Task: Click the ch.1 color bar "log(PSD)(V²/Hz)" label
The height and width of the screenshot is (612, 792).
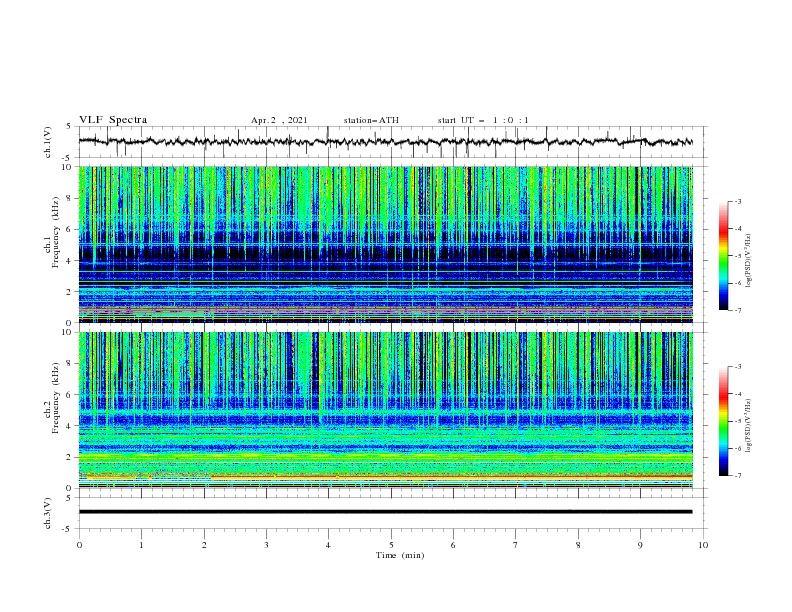Action: point(749,260)
